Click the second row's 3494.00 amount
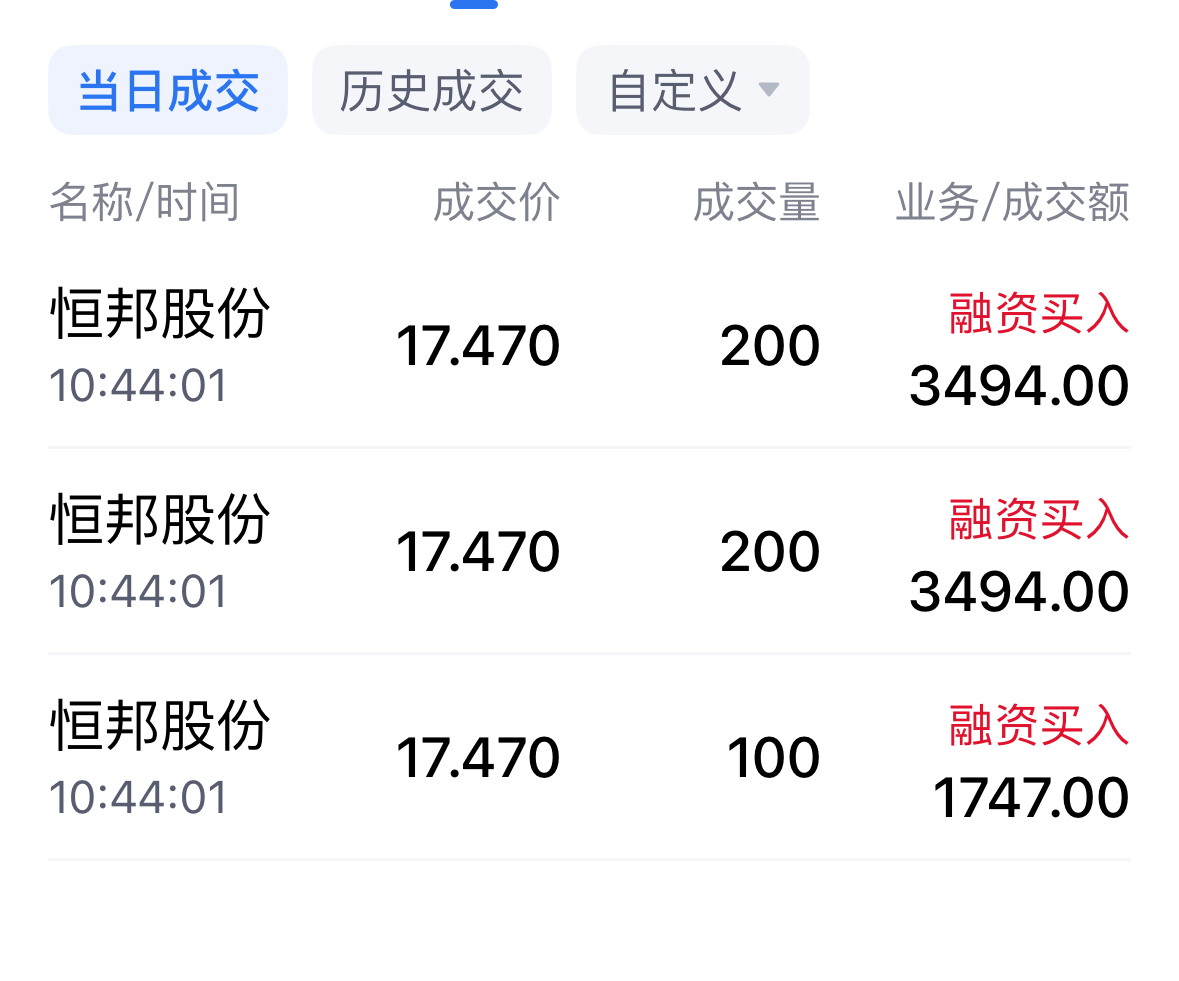1179x981 pixels. [1019, 592]
